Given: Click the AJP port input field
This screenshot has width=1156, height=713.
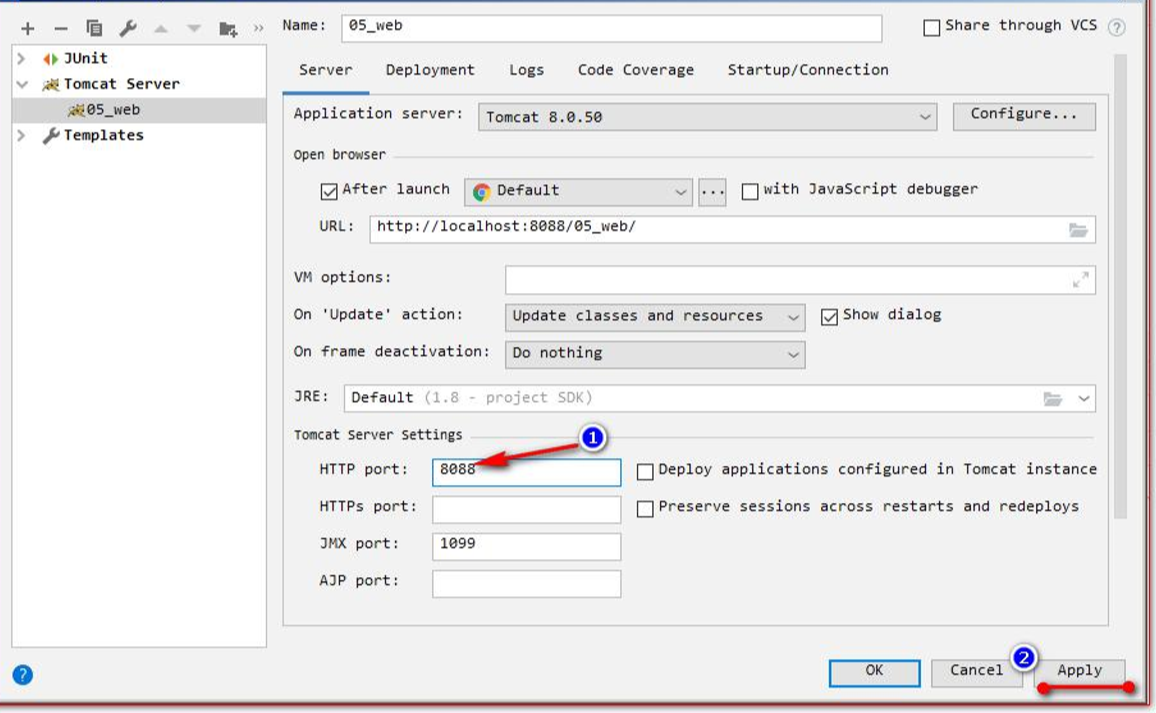Looking at the screenshot, I should point(526,584).
